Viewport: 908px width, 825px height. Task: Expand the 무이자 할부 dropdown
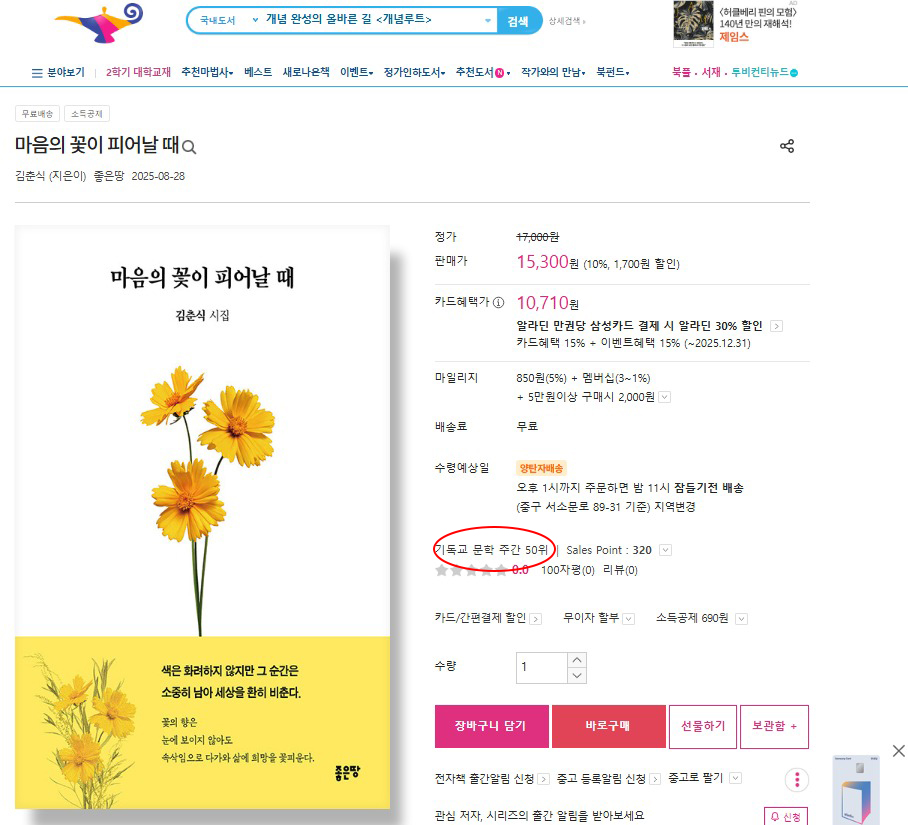click(x=629, y=619)
